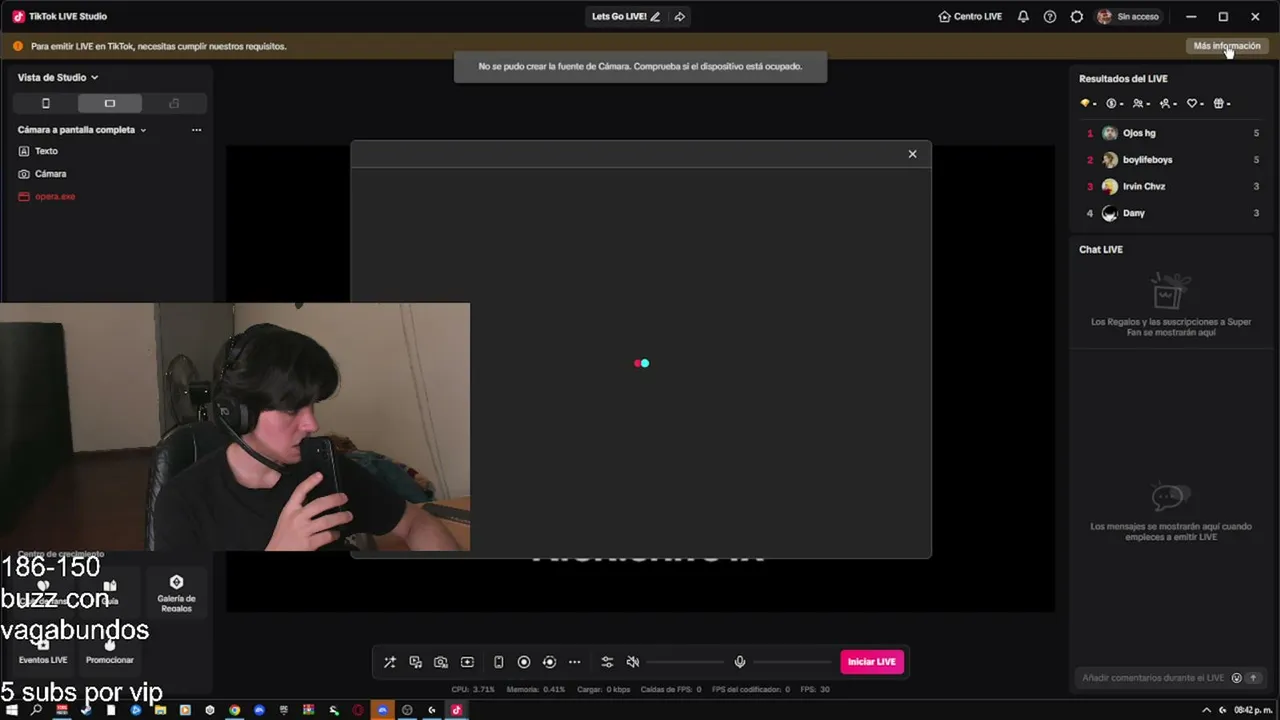Open scene options three-dot menu
Screen dimensions: 1280x720
point(196,130)
